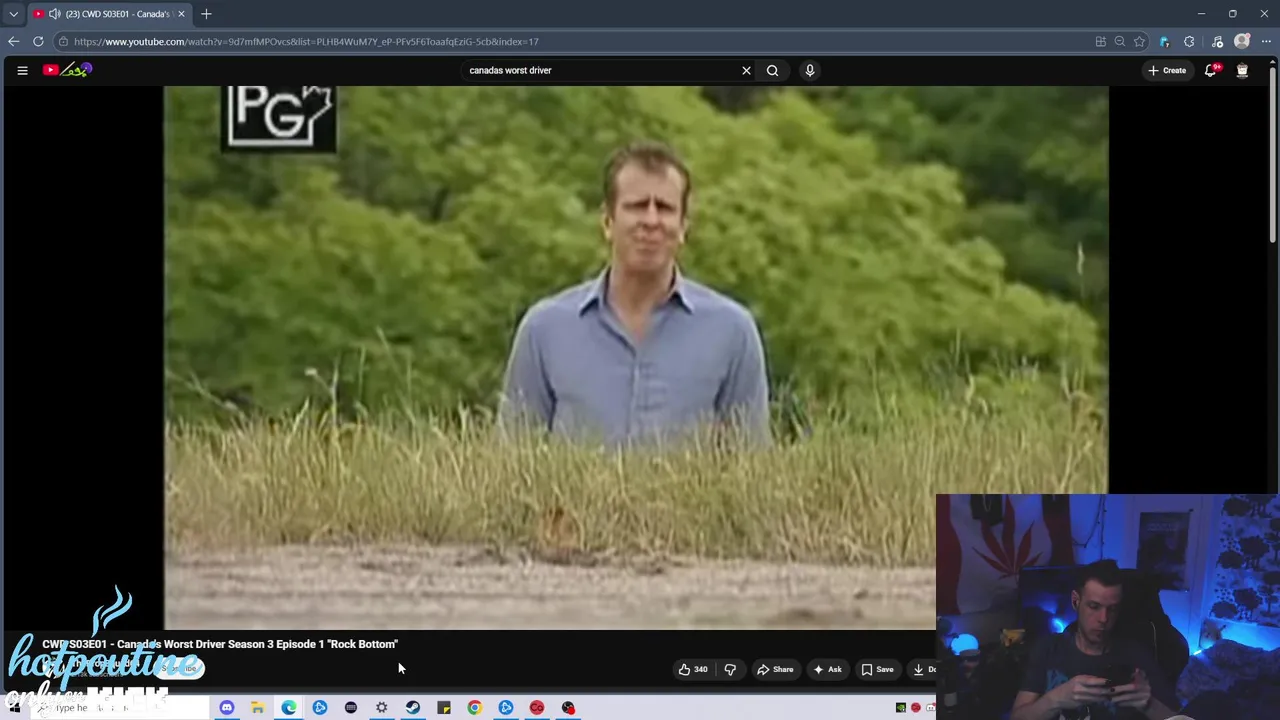Click the Download button under video
This screenshot has height=720, width=1280.
923,669
